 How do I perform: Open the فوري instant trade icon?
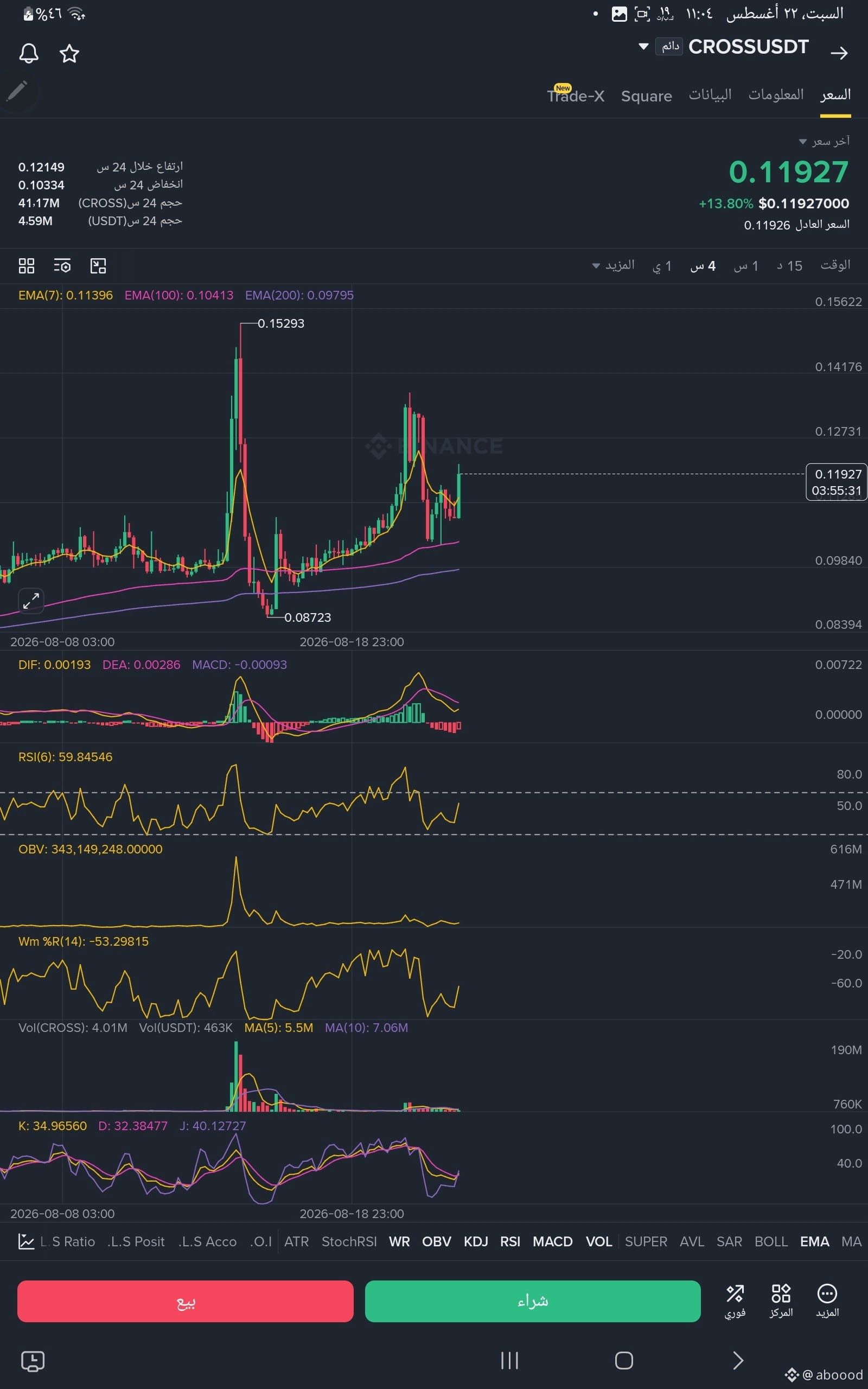pos(735,1301)
